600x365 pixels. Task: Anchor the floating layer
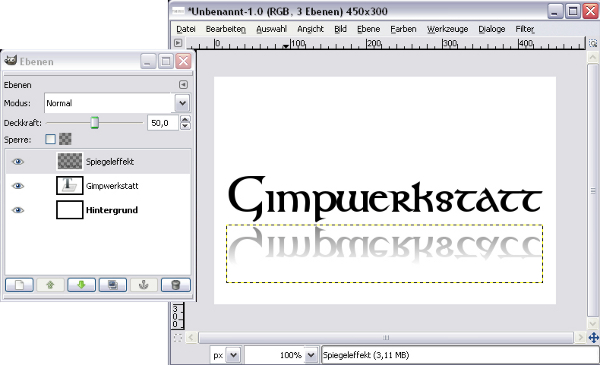pos(144,285)
